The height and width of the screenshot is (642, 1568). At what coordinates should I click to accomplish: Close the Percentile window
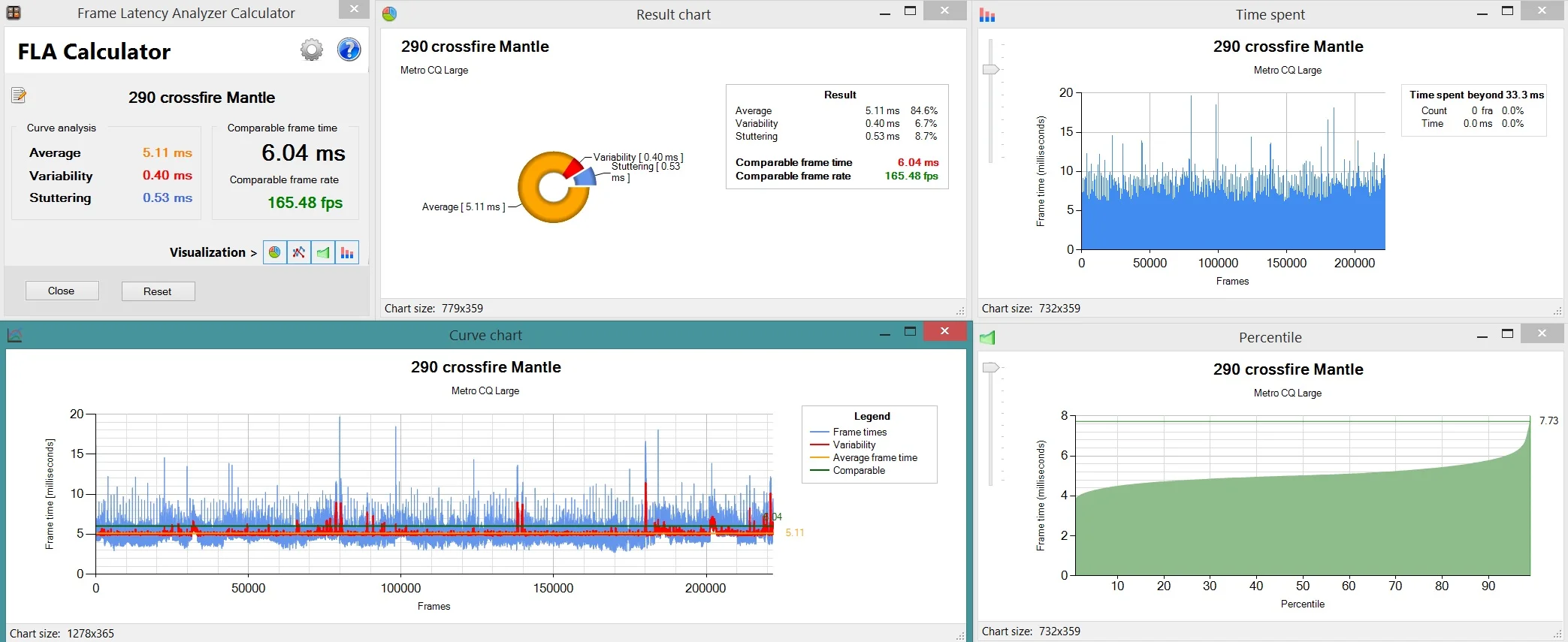pos(1542,333)
